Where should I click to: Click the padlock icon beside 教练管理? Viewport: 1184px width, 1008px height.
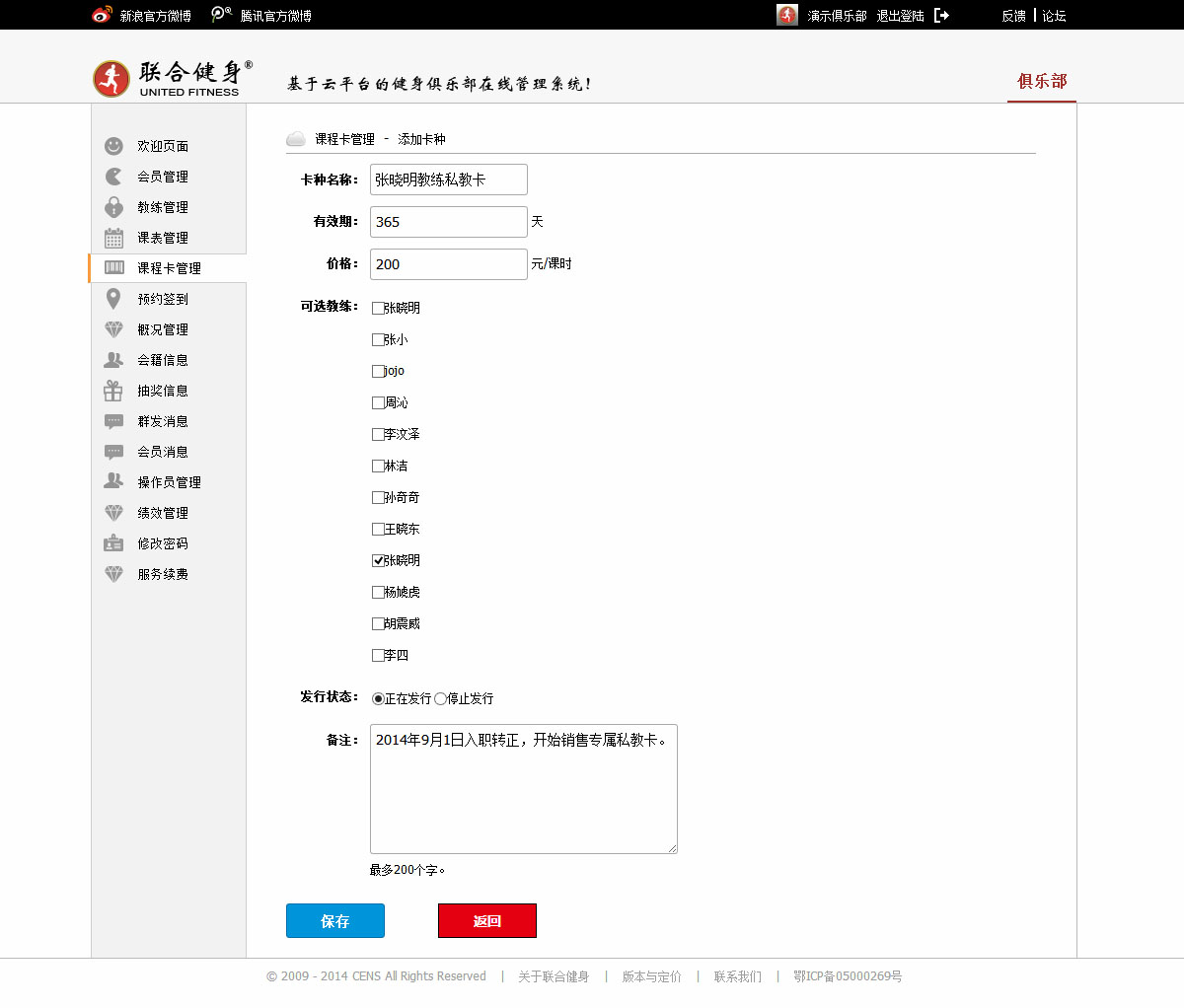click(113, 207)
